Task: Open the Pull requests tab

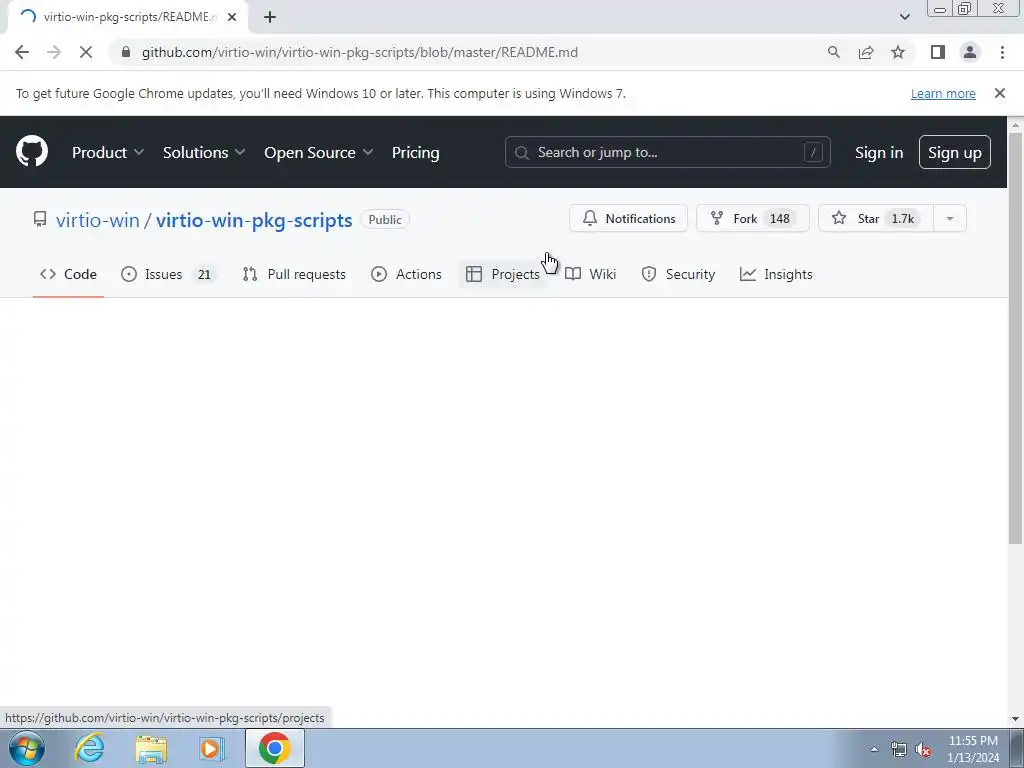Action: coord(294,274)
